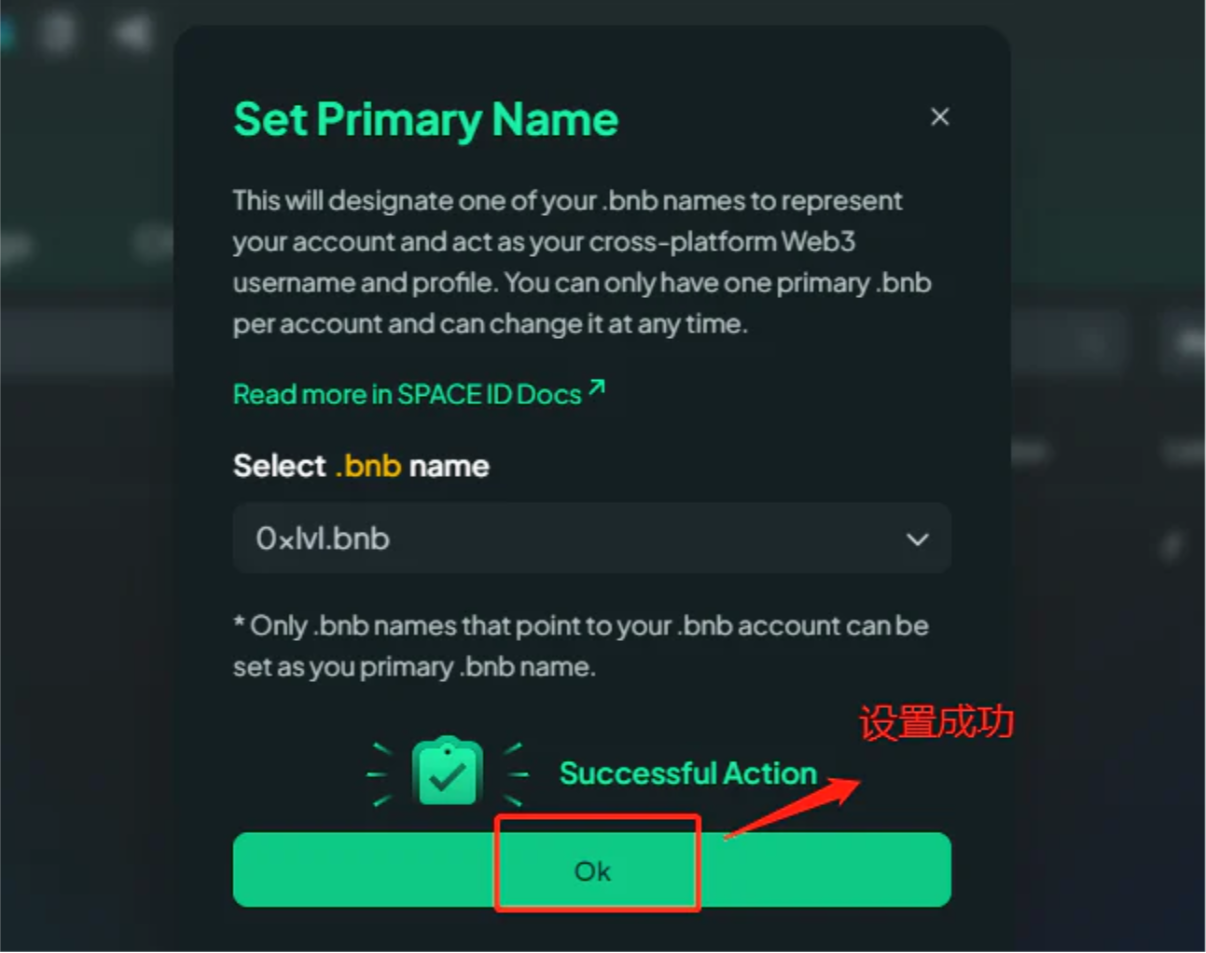The width and height of the screenshot is (1206, 953).
Task: Click the red arrow annotation near Successful Action
Action: tap(792, 808)
